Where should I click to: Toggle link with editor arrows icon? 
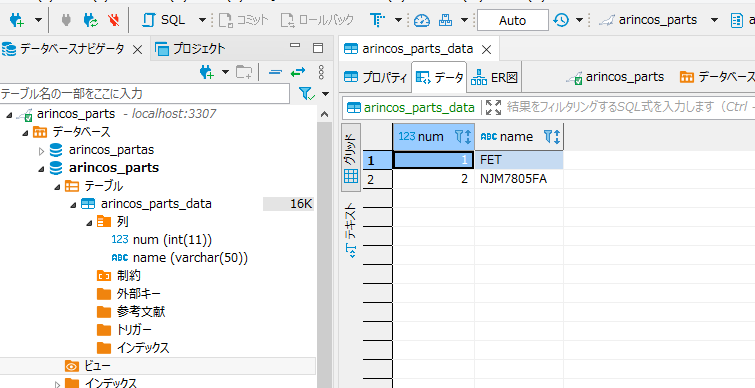[x=298, y=72]
